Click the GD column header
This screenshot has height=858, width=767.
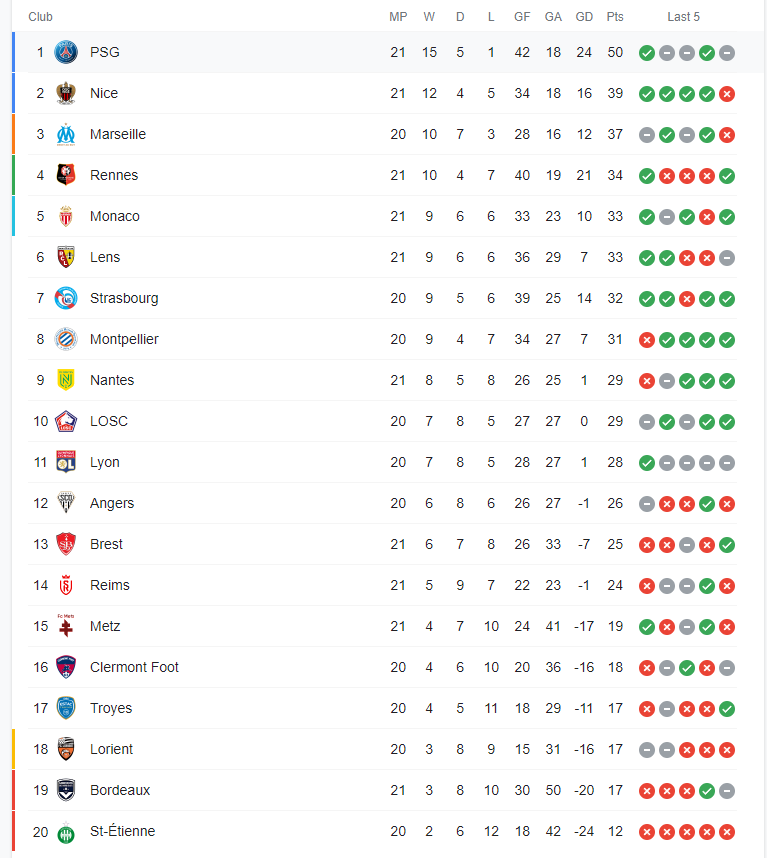tap(584, 16)
